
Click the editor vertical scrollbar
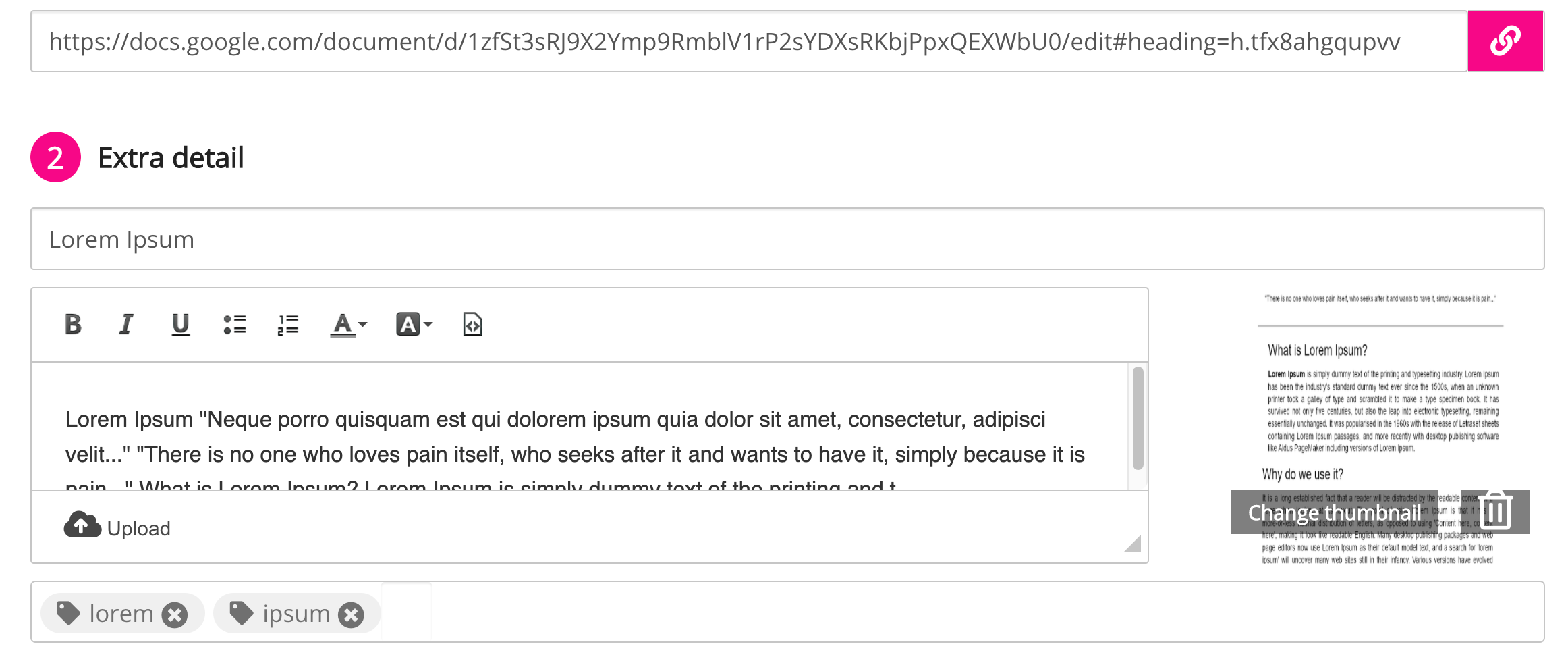pyautogui.click(x=1138, y=419)
